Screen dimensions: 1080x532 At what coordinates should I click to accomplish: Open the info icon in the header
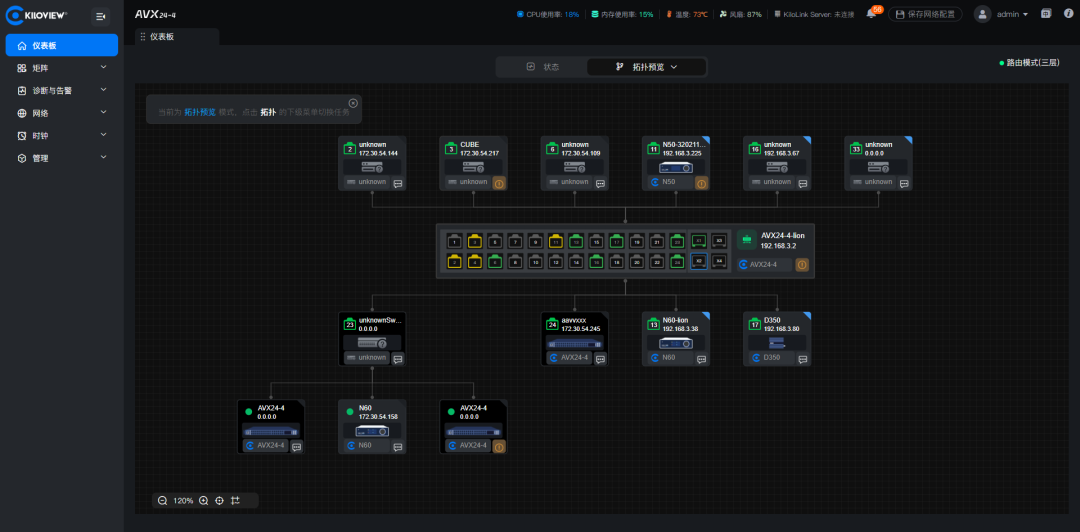(x=1067, y=14)
